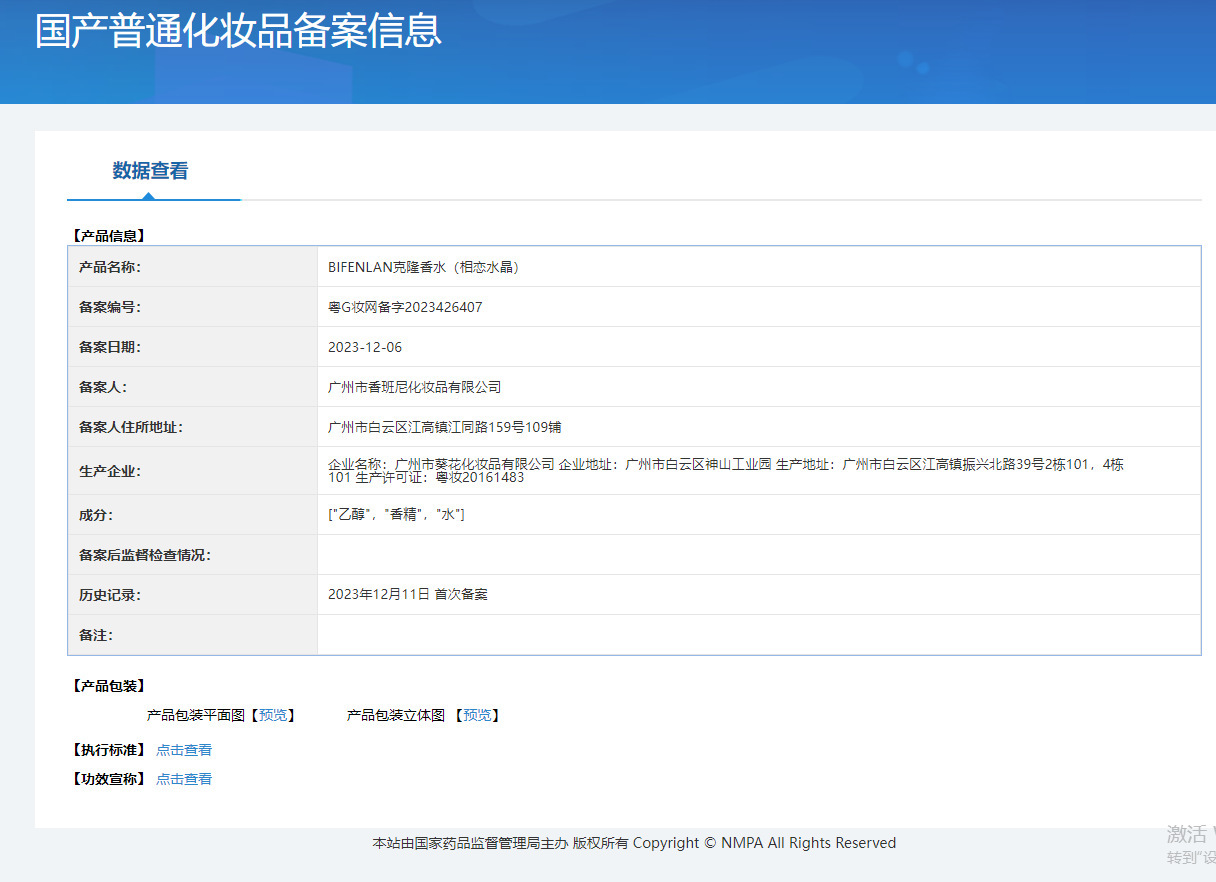Click the 国产普通化妆品备案信息 page title
This screenshot has height=882, width=1216.
238,31
